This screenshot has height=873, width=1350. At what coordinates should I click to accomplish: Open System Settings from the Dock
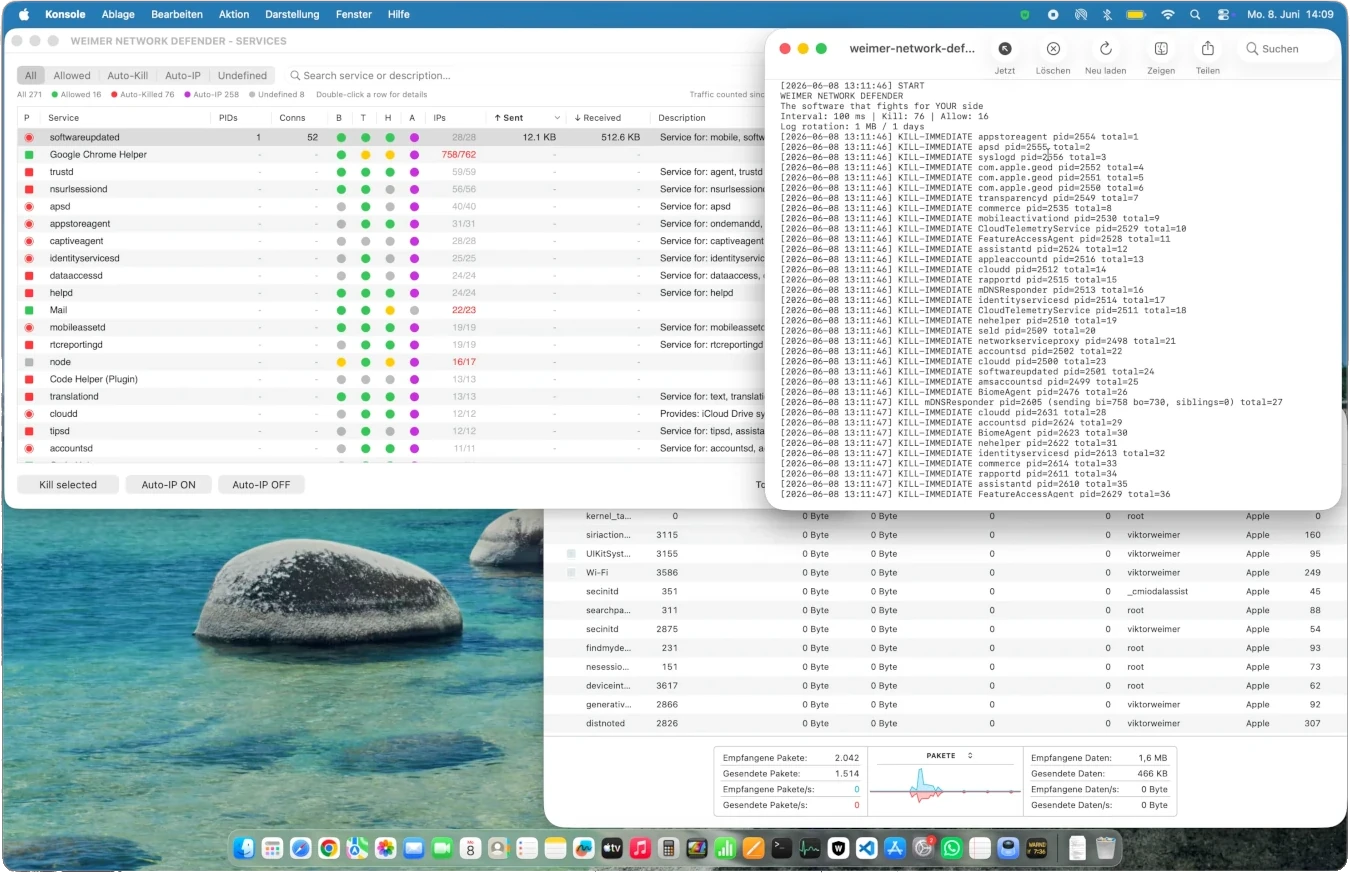tap(924, 848)
